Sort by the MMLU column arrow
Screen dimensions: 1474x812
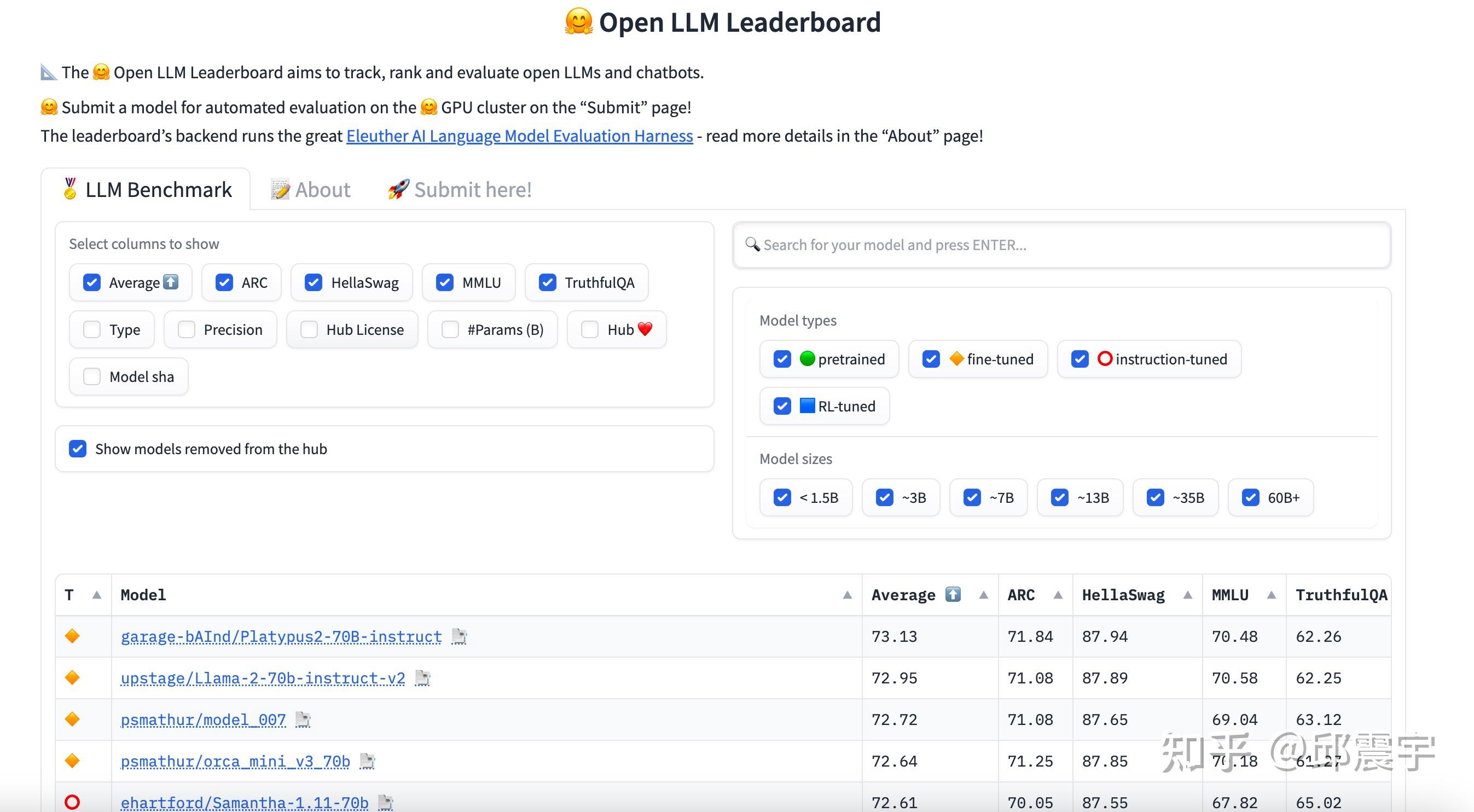pos(1272,595)
